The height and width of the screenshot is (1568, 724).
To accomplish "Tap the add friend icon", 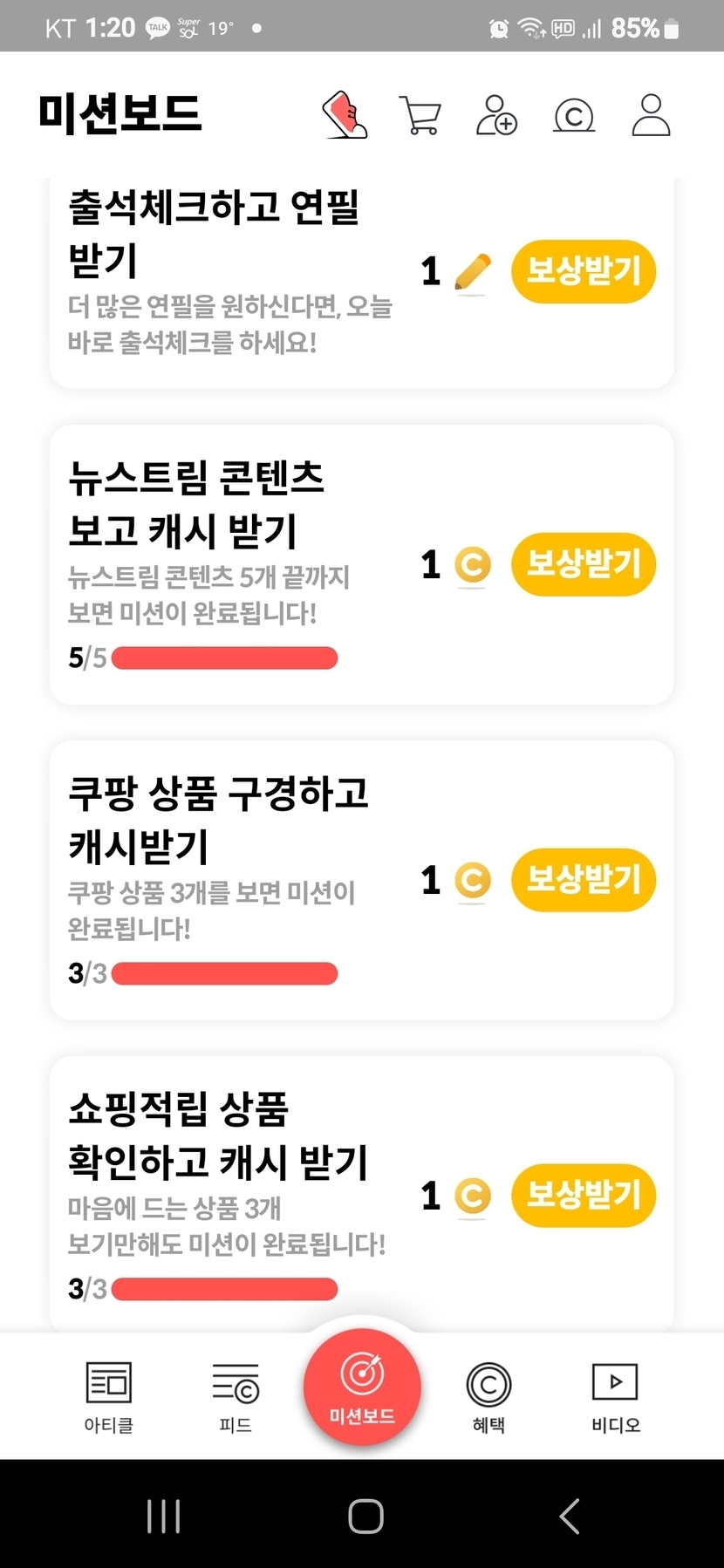I will point(496,115).
